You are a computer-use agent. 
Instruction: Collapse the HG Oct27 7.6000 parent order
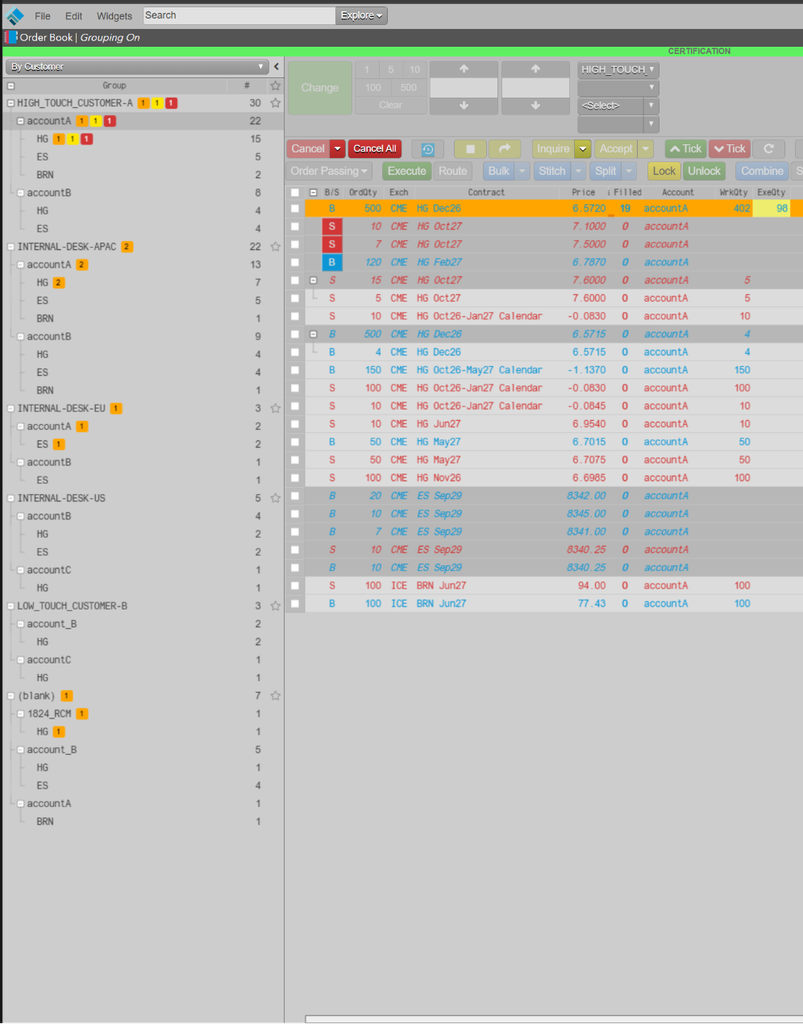pos(313,280)
